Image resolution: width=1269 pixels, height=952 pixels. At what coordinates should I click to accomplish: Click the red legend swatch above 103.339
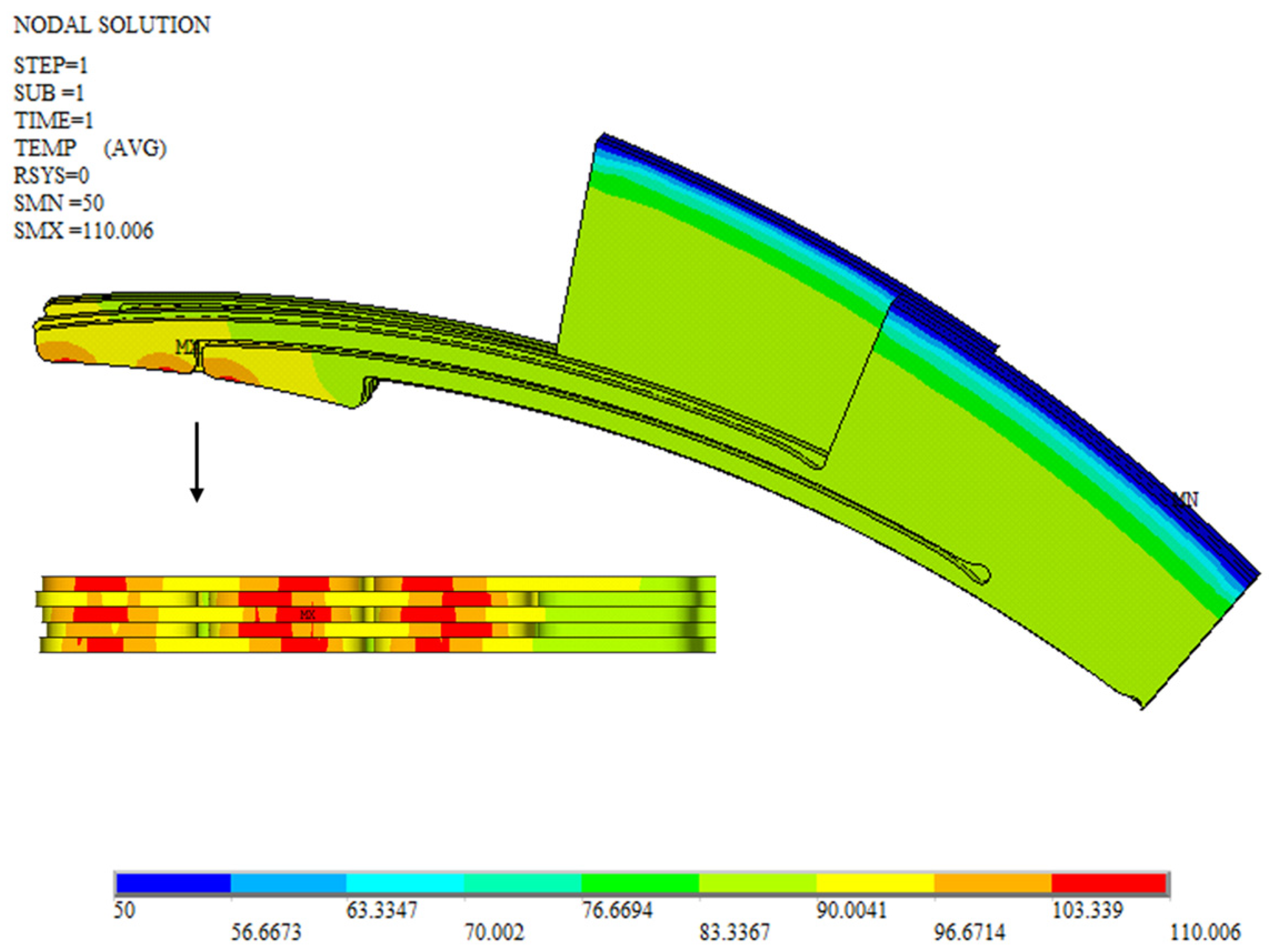pos(1108,883)
